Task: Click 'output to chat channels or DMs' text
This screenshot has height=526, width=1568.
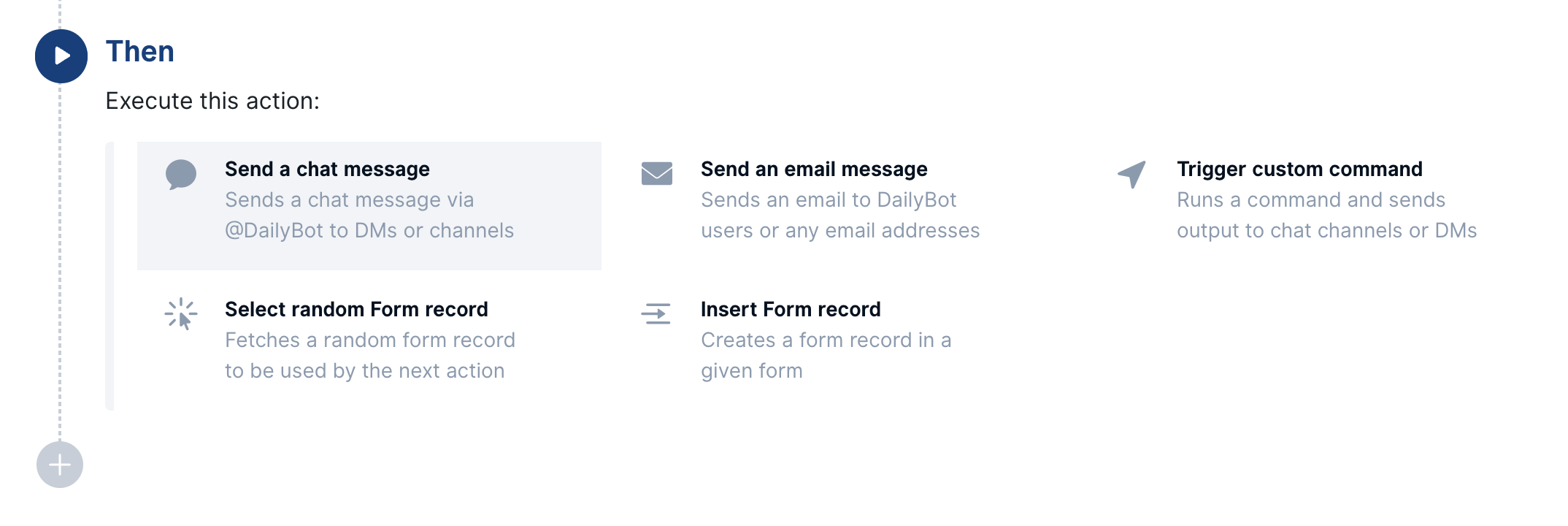Action: click(1327, 231)
